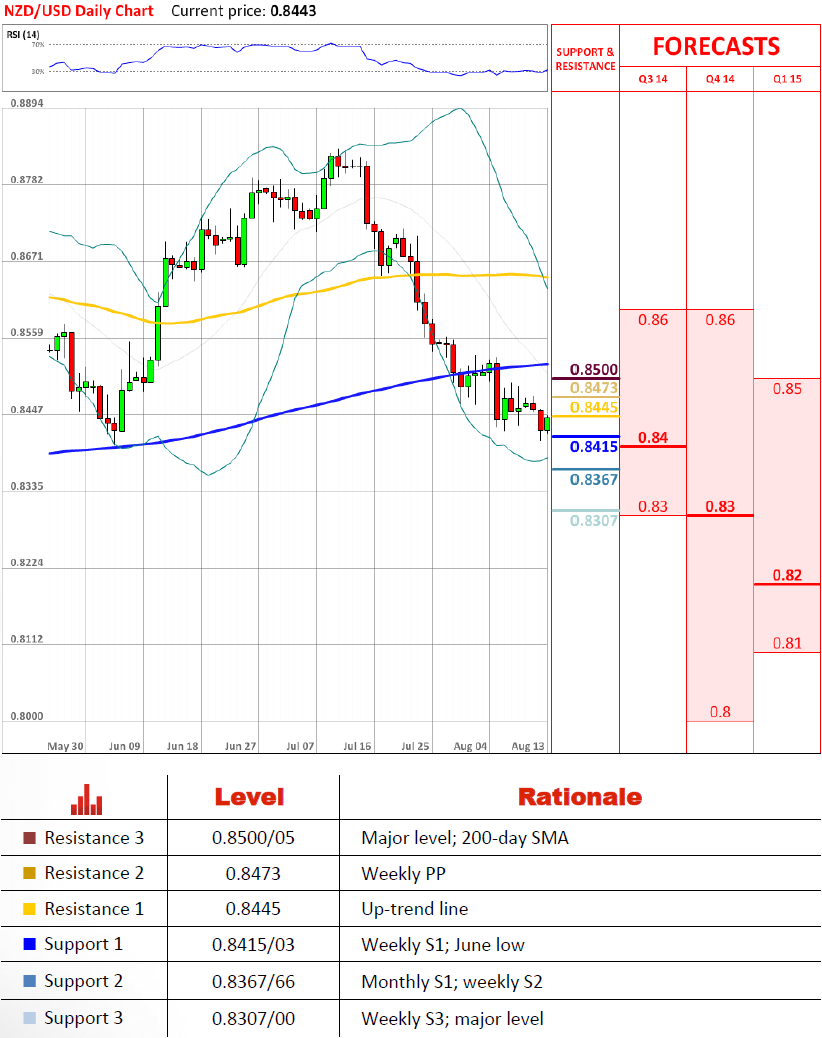Click the May 30 date axis label

tap(65, 746)
